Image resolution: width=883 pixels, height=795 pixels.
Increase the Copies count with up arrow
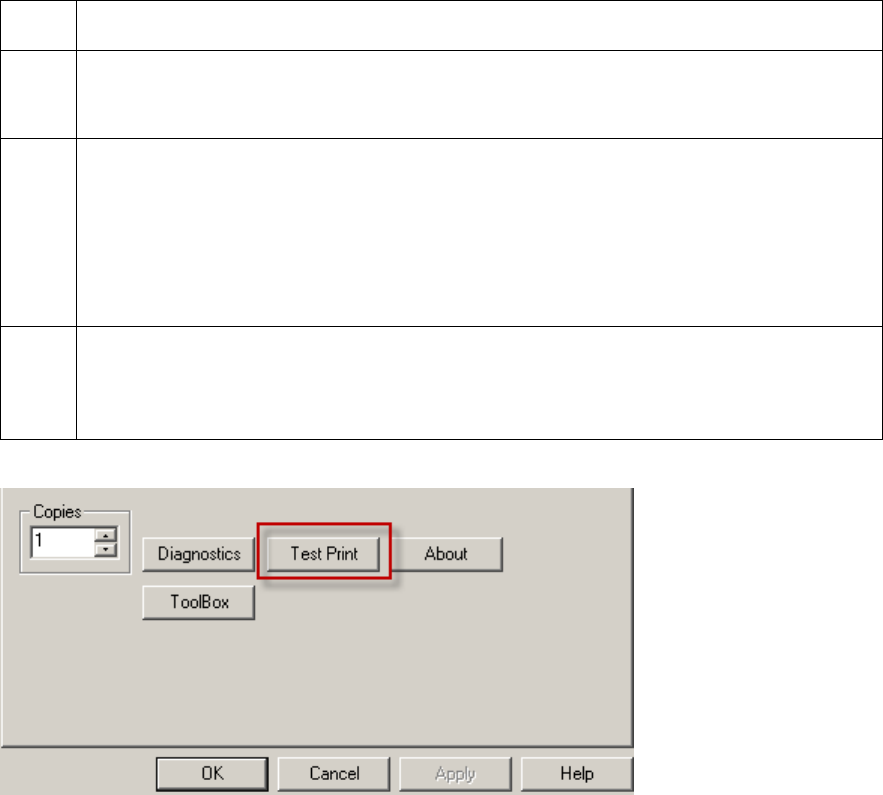[105, 535]
